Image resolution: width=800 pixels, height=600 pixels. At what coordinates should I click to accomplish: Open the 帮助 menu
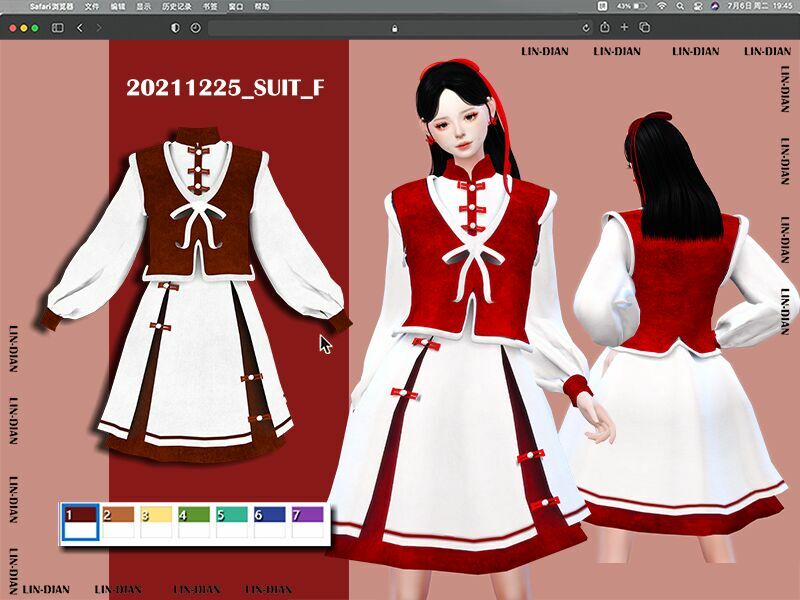tap(262, 7)
